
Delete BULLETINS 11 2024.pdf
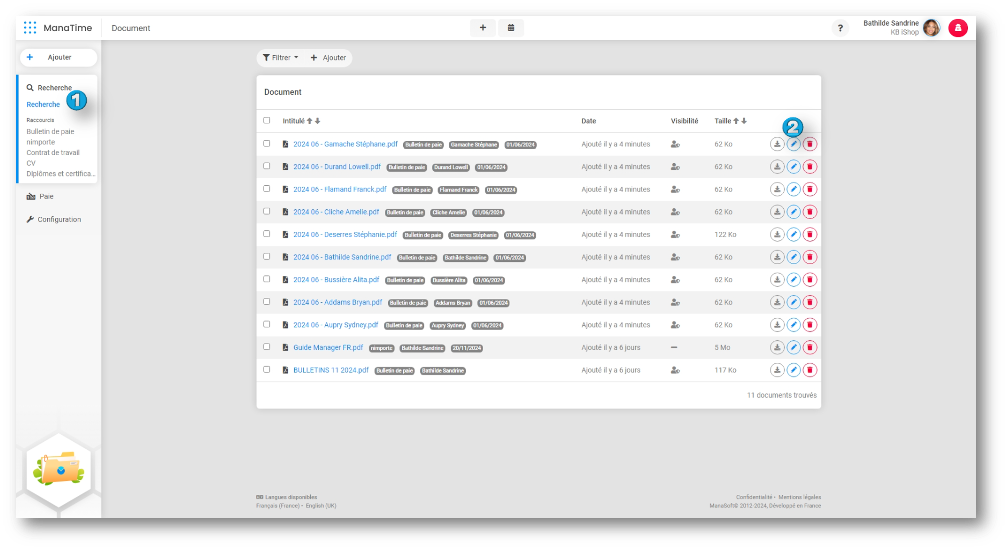[810, 370]
